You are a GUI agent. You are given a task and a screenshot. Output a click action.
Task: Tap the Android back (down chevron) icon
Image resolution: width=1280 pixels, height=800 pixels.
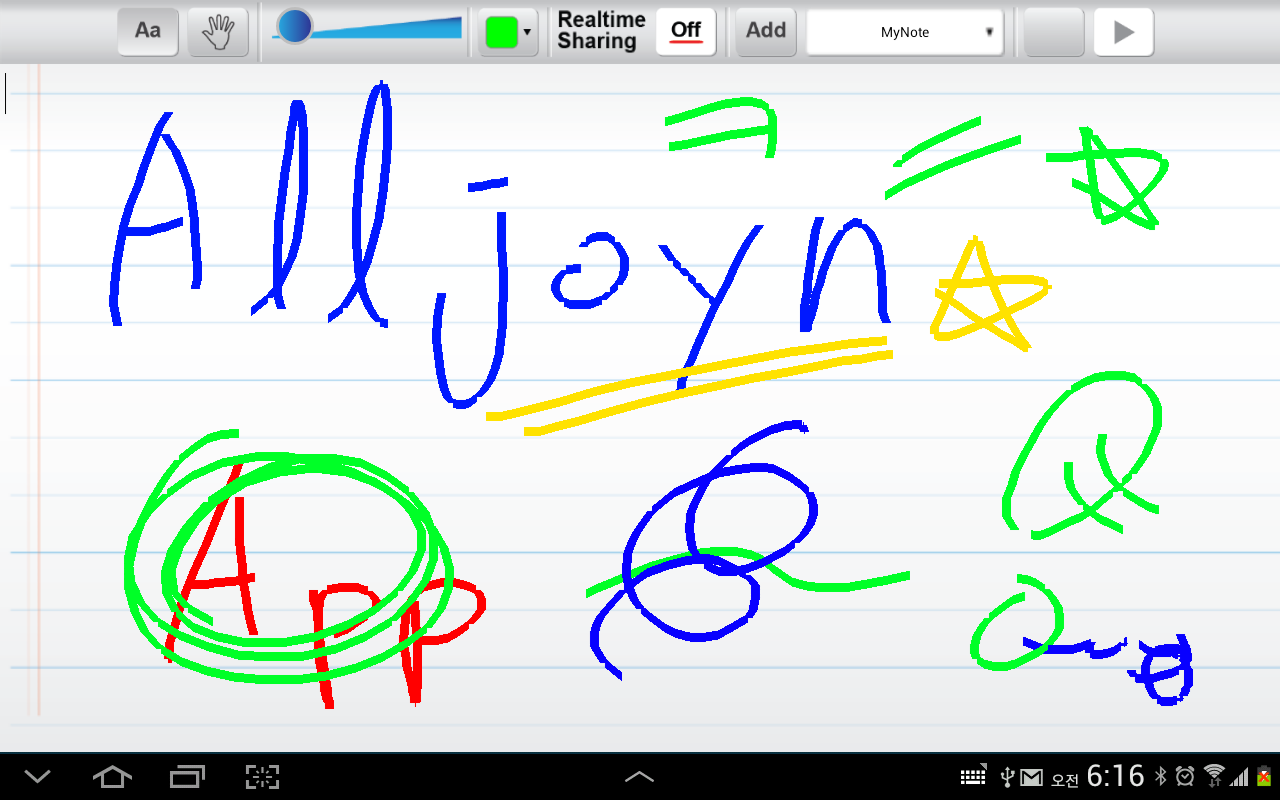point(37,776)
